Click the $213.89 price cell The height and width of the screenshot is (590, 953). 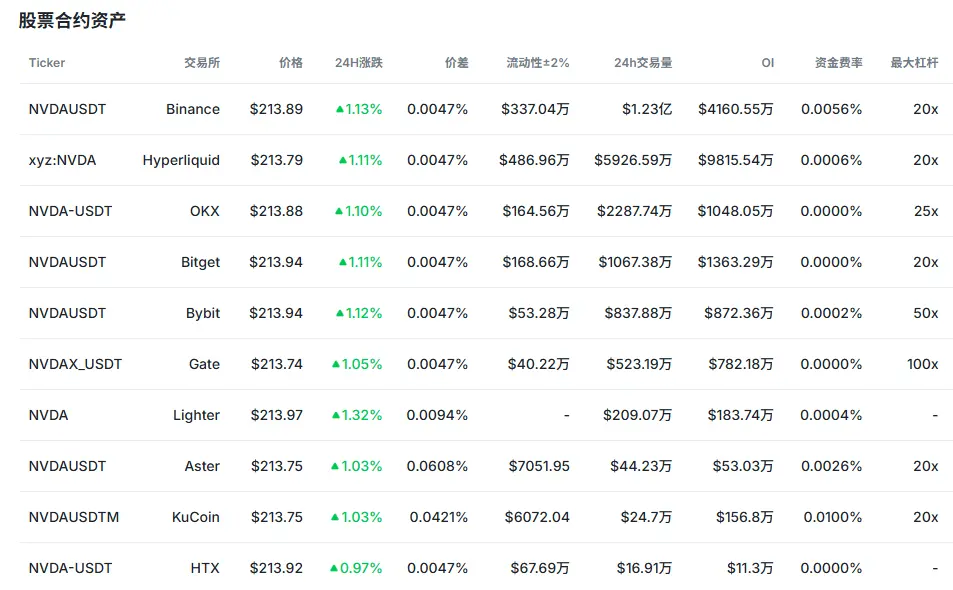click(276, 109)
